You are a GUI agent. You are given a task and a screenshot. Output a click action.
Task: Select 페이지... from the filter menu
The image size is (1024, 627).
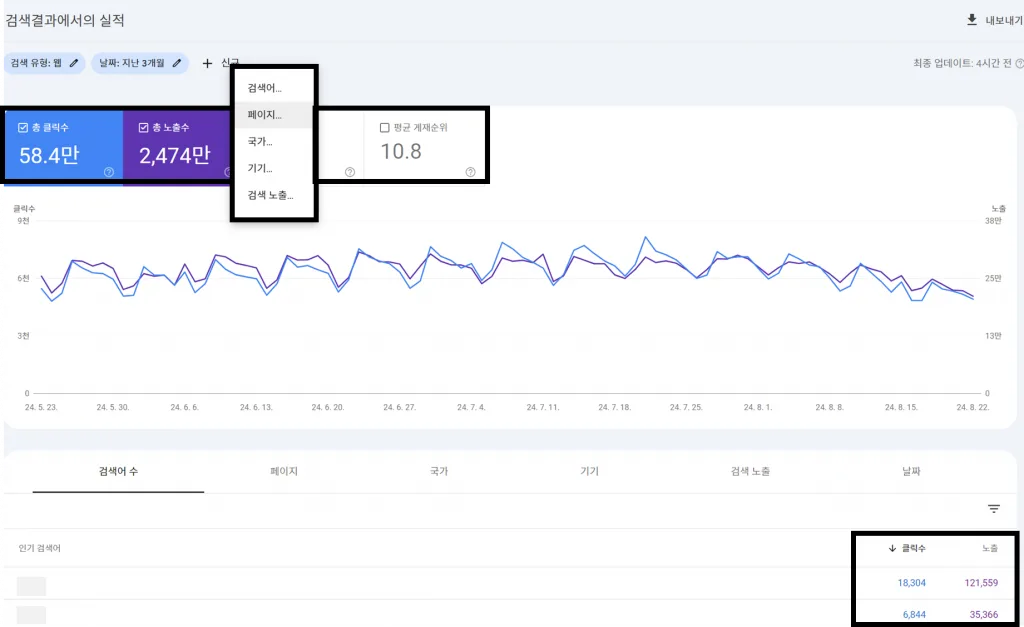(265, 115)
